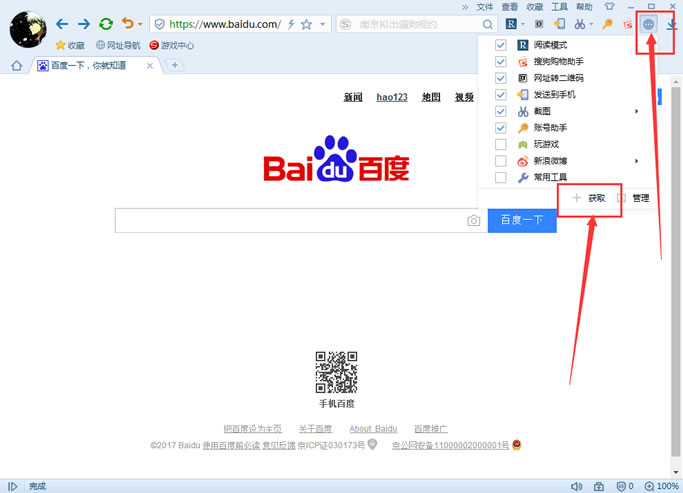Click 管理 to manage extensions

[x=633, y=199]
